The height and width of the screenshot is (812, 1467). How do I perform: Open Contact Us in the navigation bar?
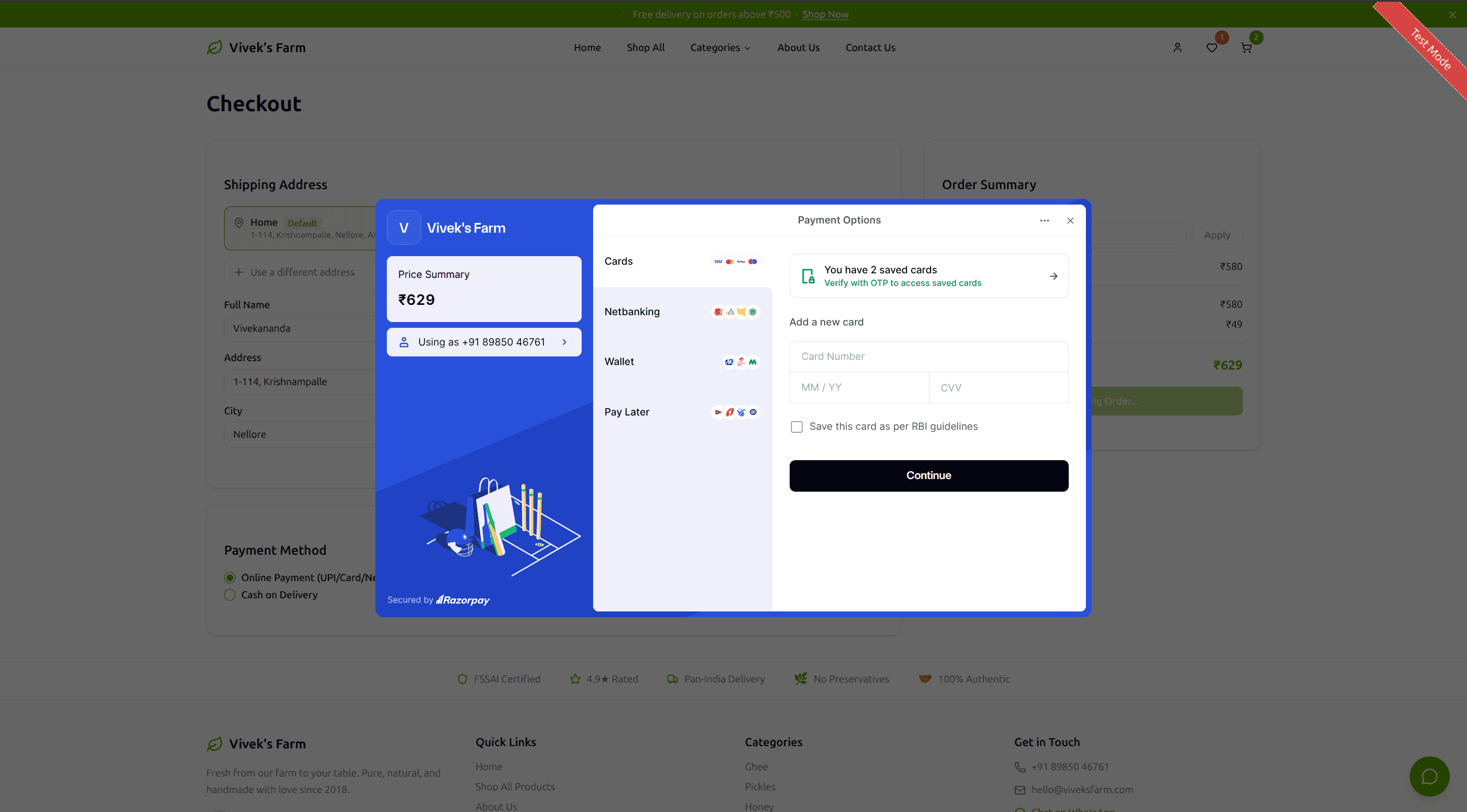[x=870, y=48]
